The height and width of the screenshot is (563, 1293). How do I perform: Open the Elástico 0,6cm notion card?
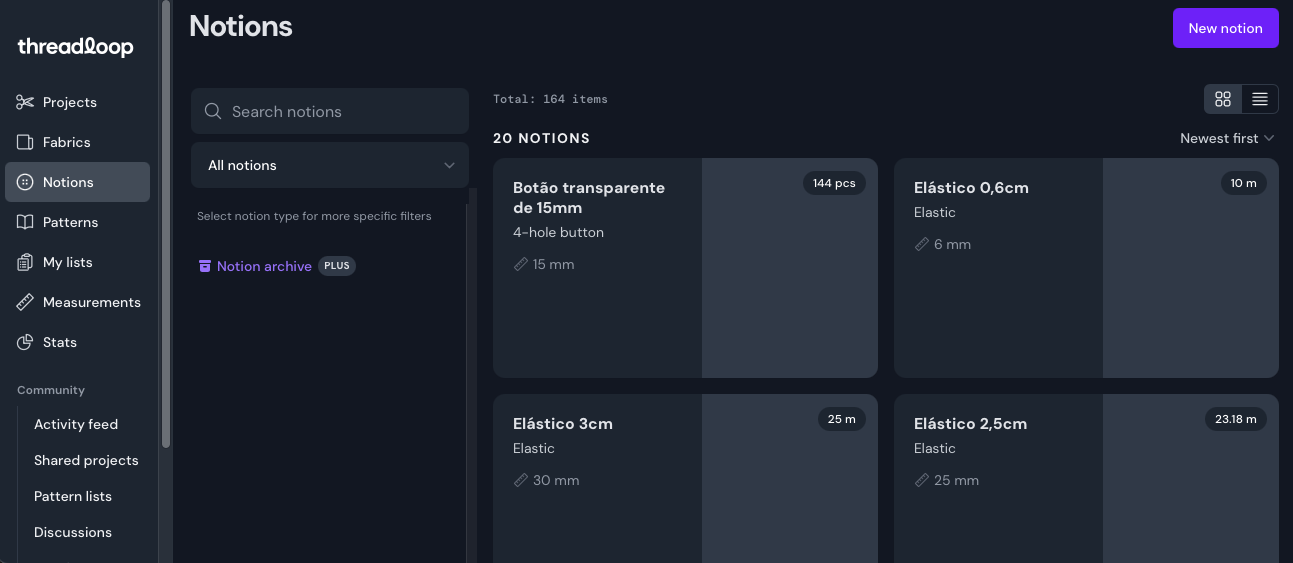pos(1085,268)
